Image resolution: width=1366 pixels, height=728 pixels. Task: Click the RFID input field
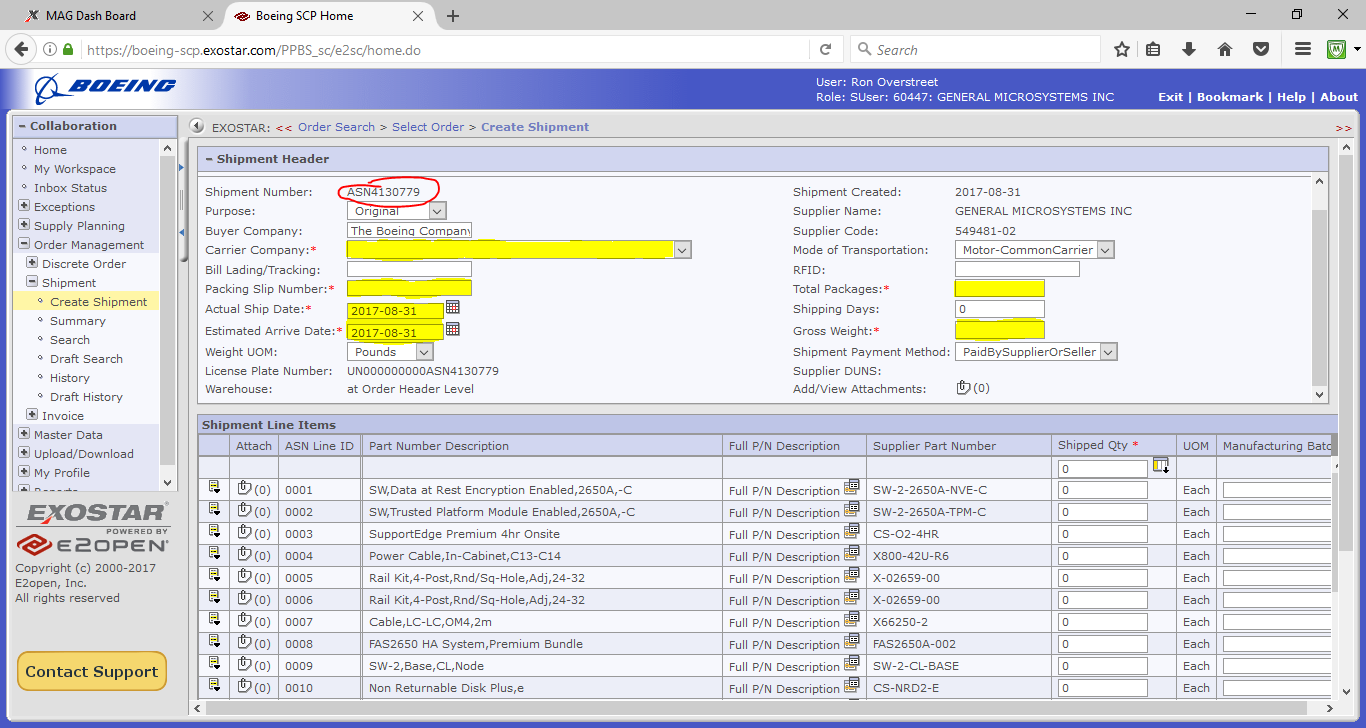click(1017, 269)
